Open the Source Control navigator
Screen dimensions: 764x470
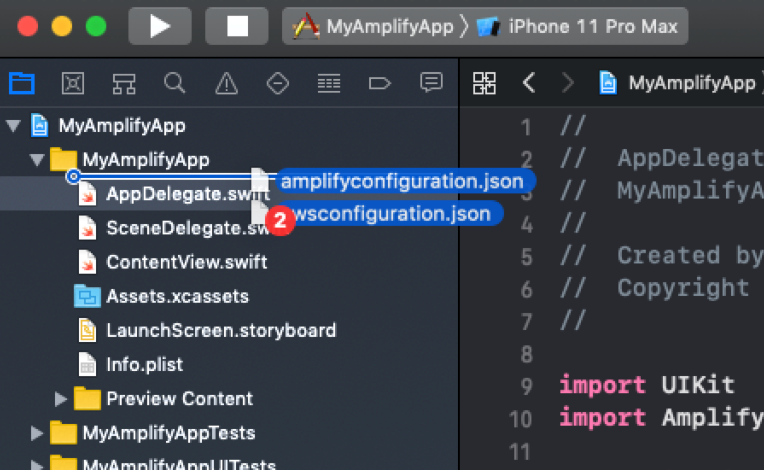coord(73,83)
